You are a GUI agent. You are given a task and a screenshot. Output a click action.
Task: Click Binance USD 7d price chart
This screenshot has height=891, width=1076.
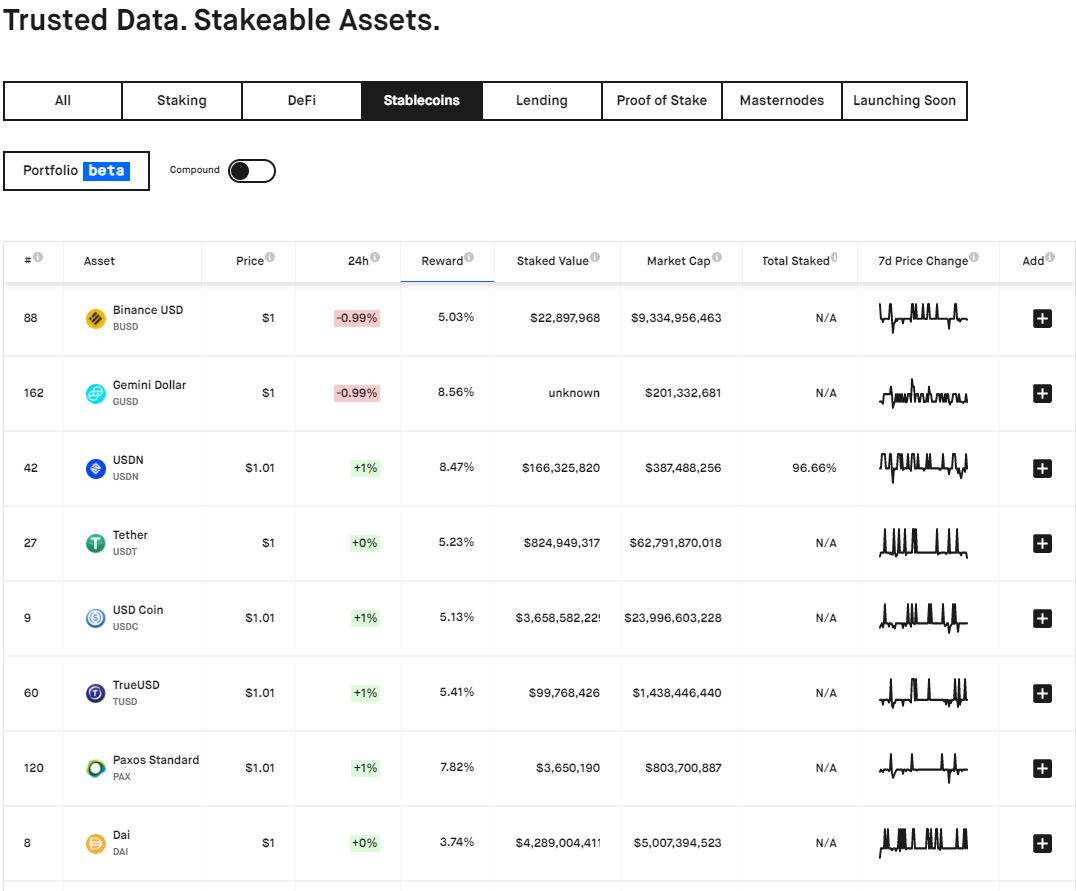(x=923, y=317)
